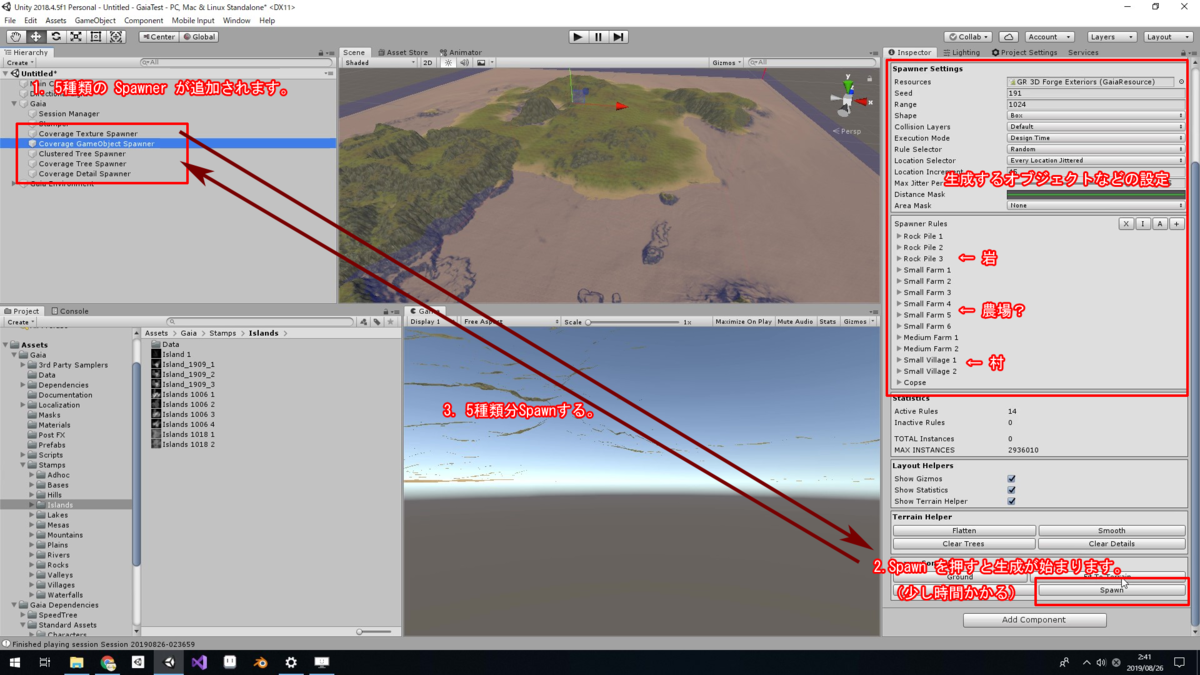Viewport: 1200px width, 675px height.
Task: Click the Flatten terrain button
Action: [964, 531]
